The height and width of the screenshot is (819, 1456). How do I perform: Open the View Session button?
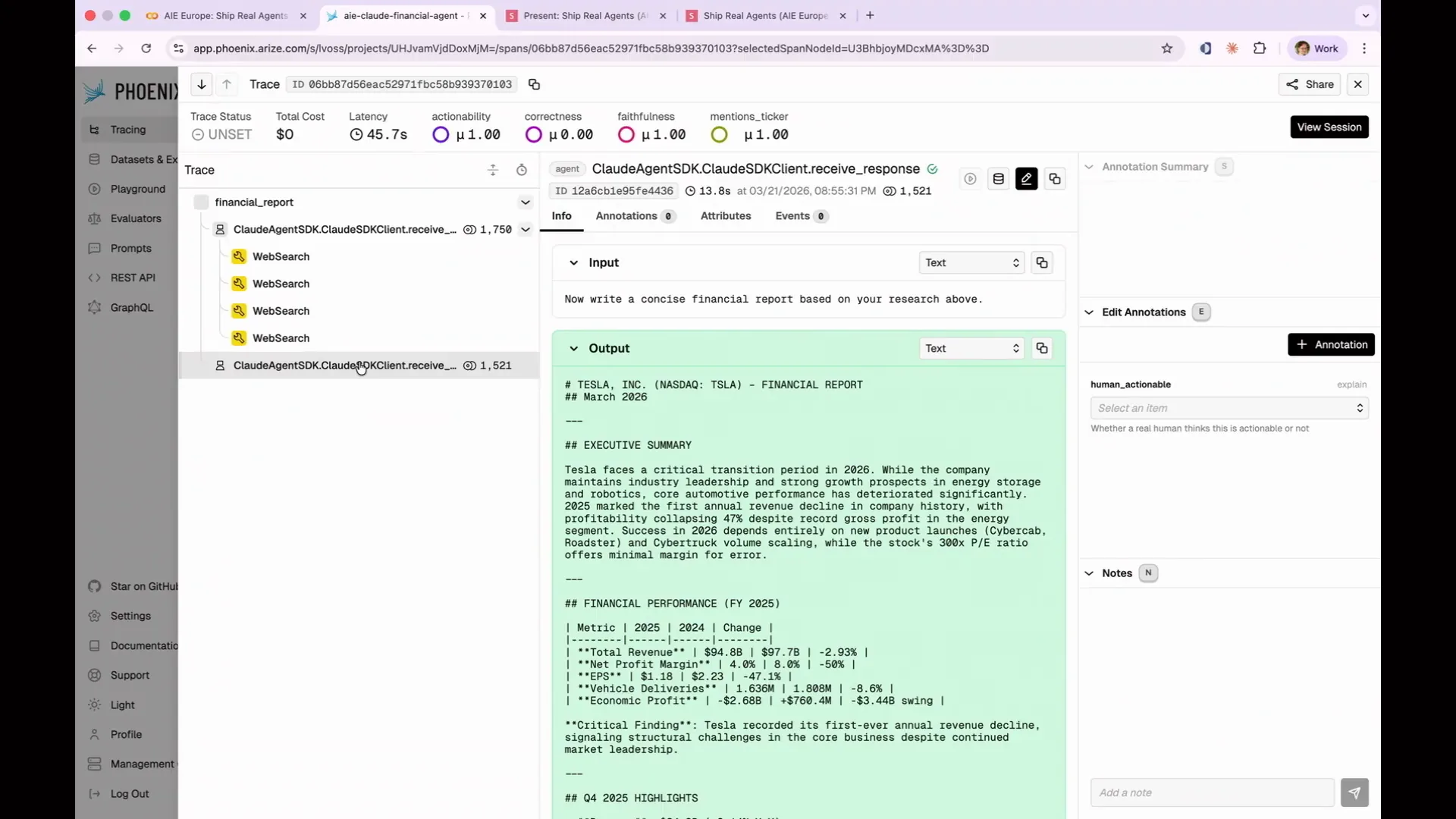click(x=1329, y=127)
